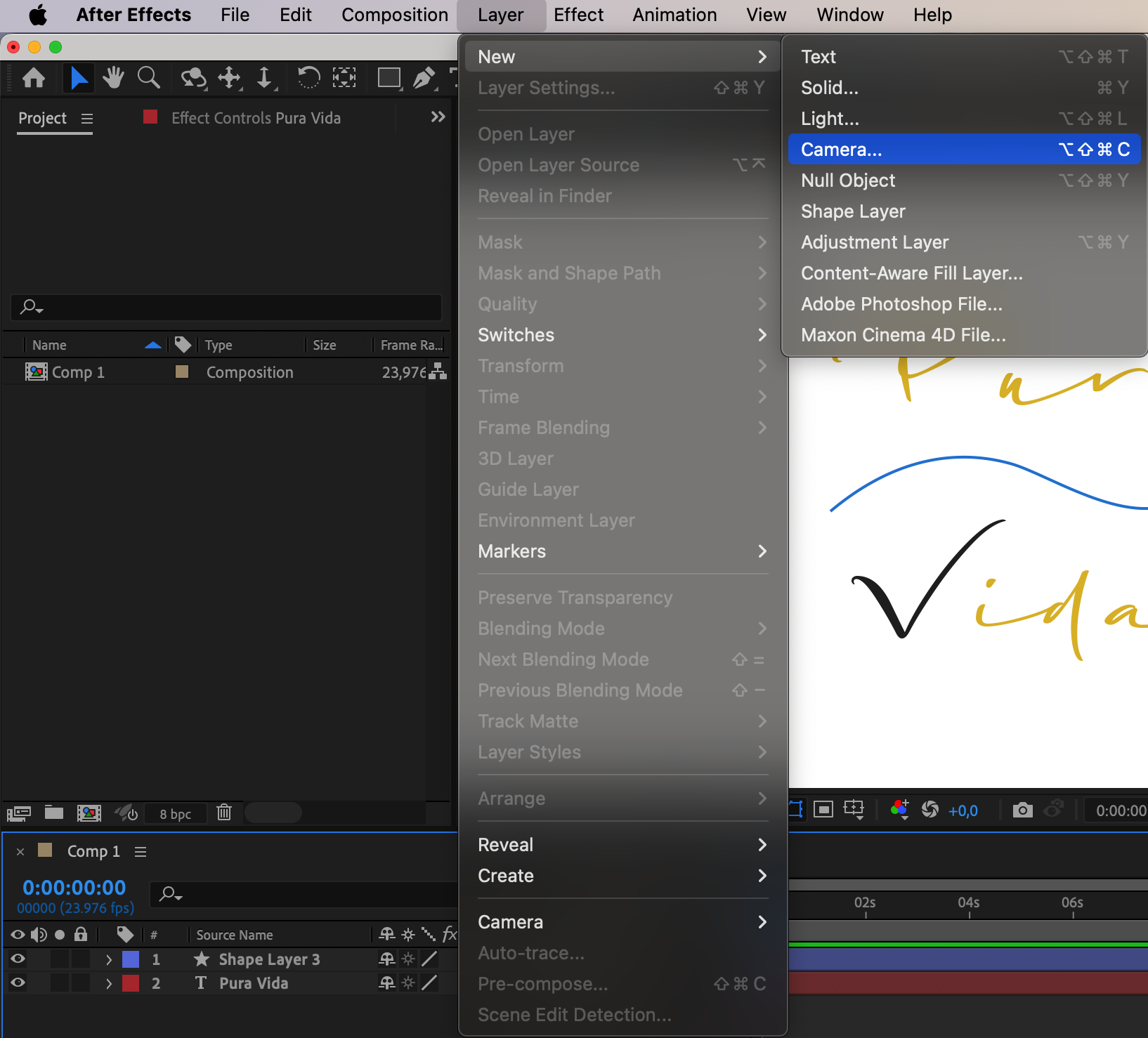Click the 04s mark on time ruler
Image resolution: width=1148 pixels, height=1038 pixels.
coord(969,903)
